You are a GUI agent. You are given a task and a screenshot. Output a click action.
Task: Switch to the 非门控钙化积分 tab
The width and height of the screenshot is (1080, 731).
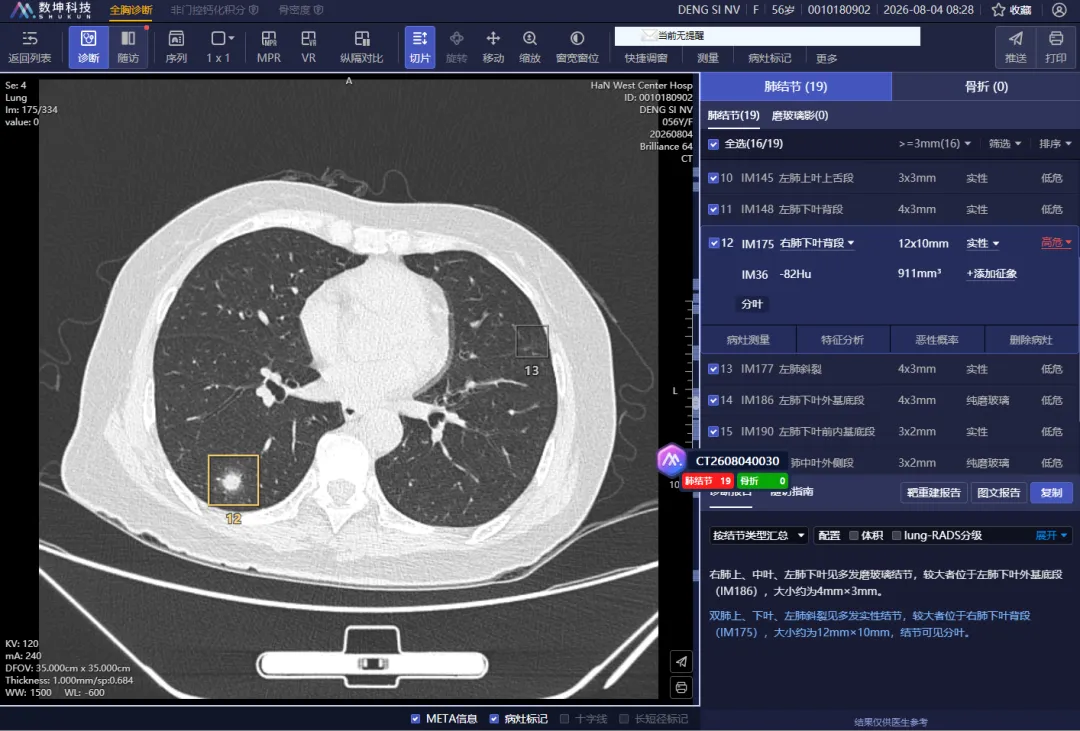pos(214,10)
